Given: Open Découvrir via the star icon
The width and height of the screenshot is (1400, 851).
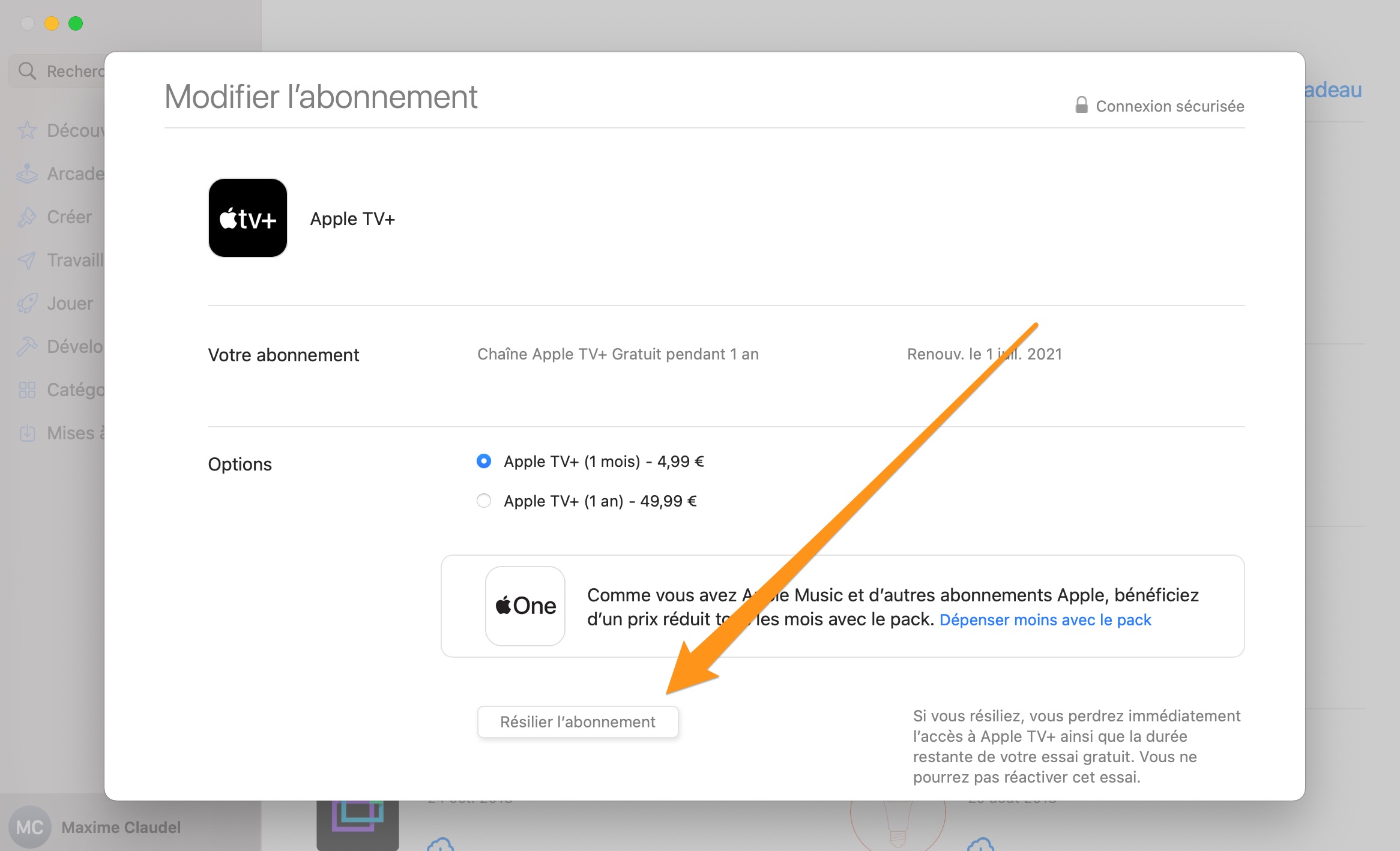Looking at the screenshot, I should coord(27,130).
